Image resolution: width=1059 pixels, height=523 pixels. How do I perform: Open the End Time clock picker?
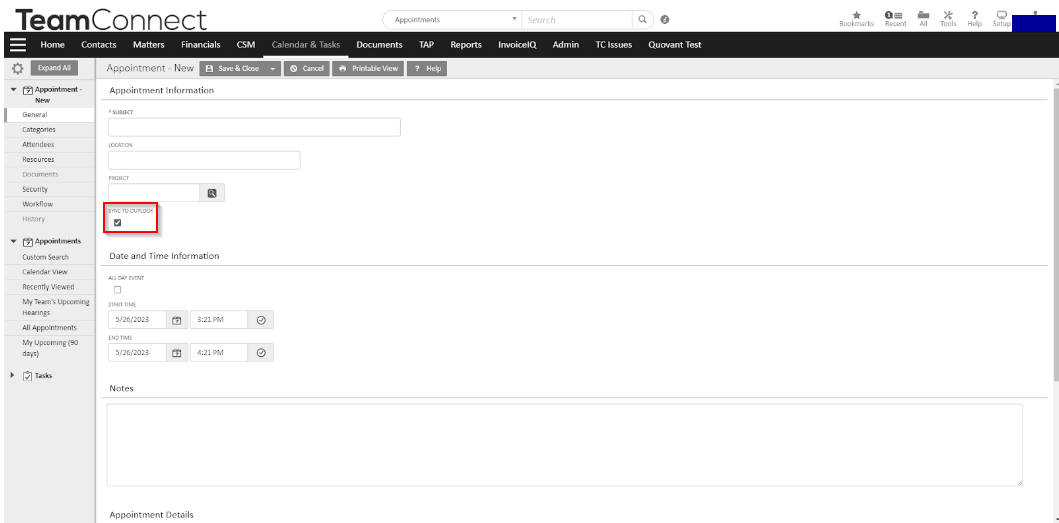(261, 353)
